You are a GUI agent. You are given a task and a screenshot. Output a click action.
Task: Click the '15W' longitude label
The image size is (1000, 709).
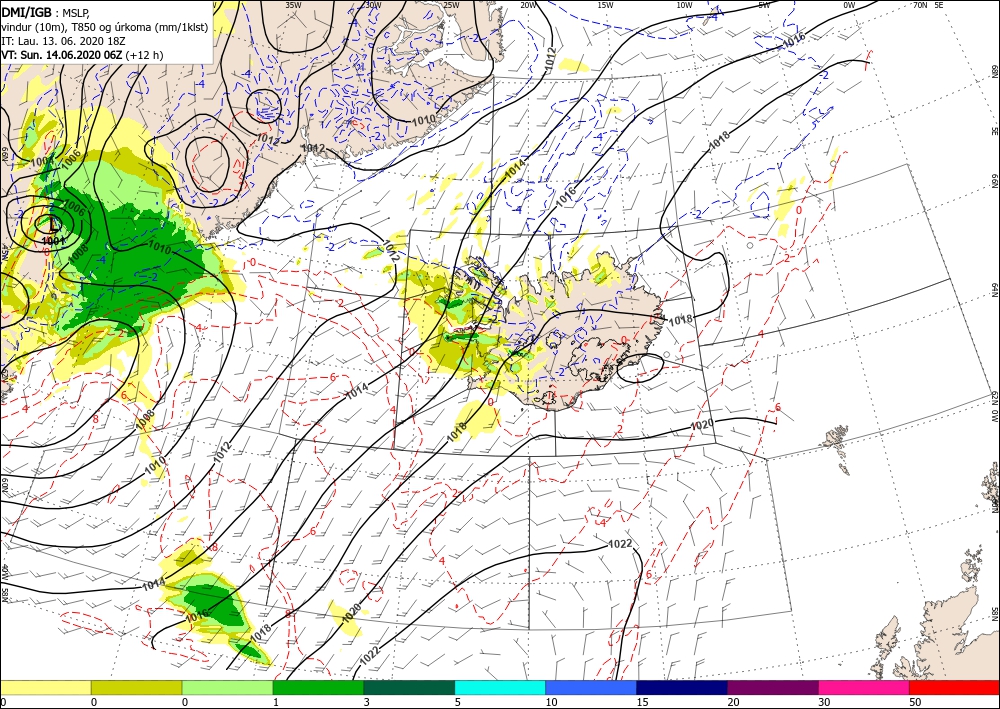605,5
